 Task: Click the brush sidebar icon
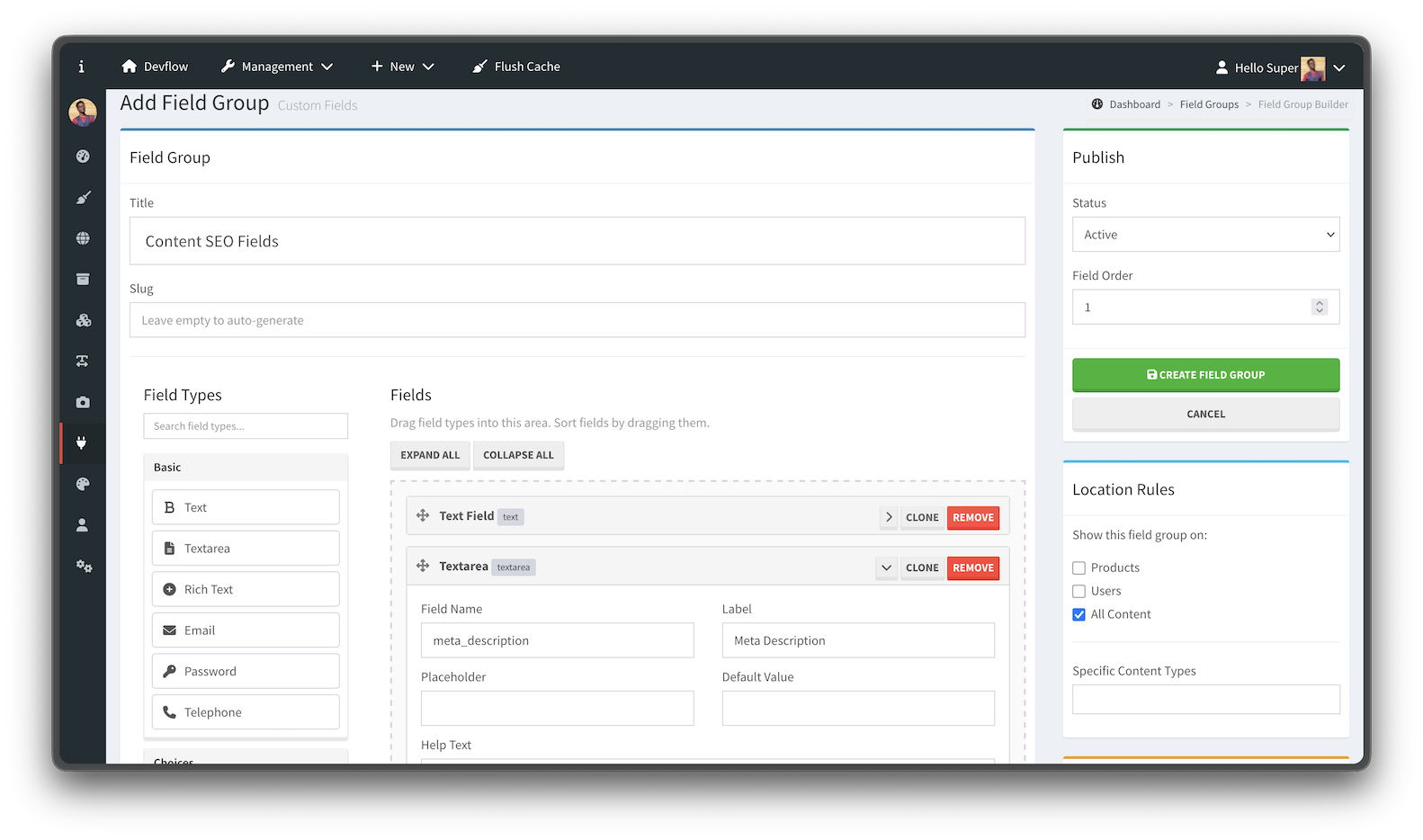tap(83, 197)
